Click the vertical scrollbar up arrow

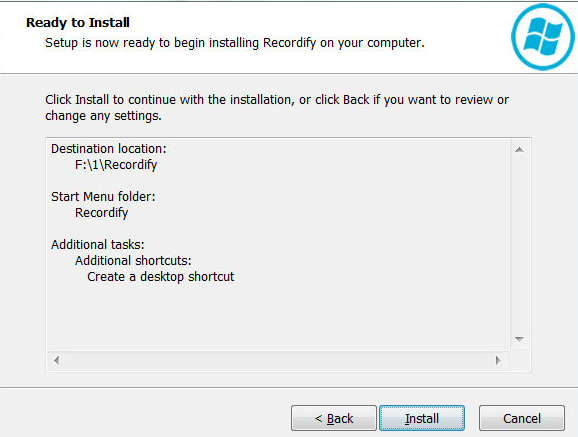click(520, 150)
